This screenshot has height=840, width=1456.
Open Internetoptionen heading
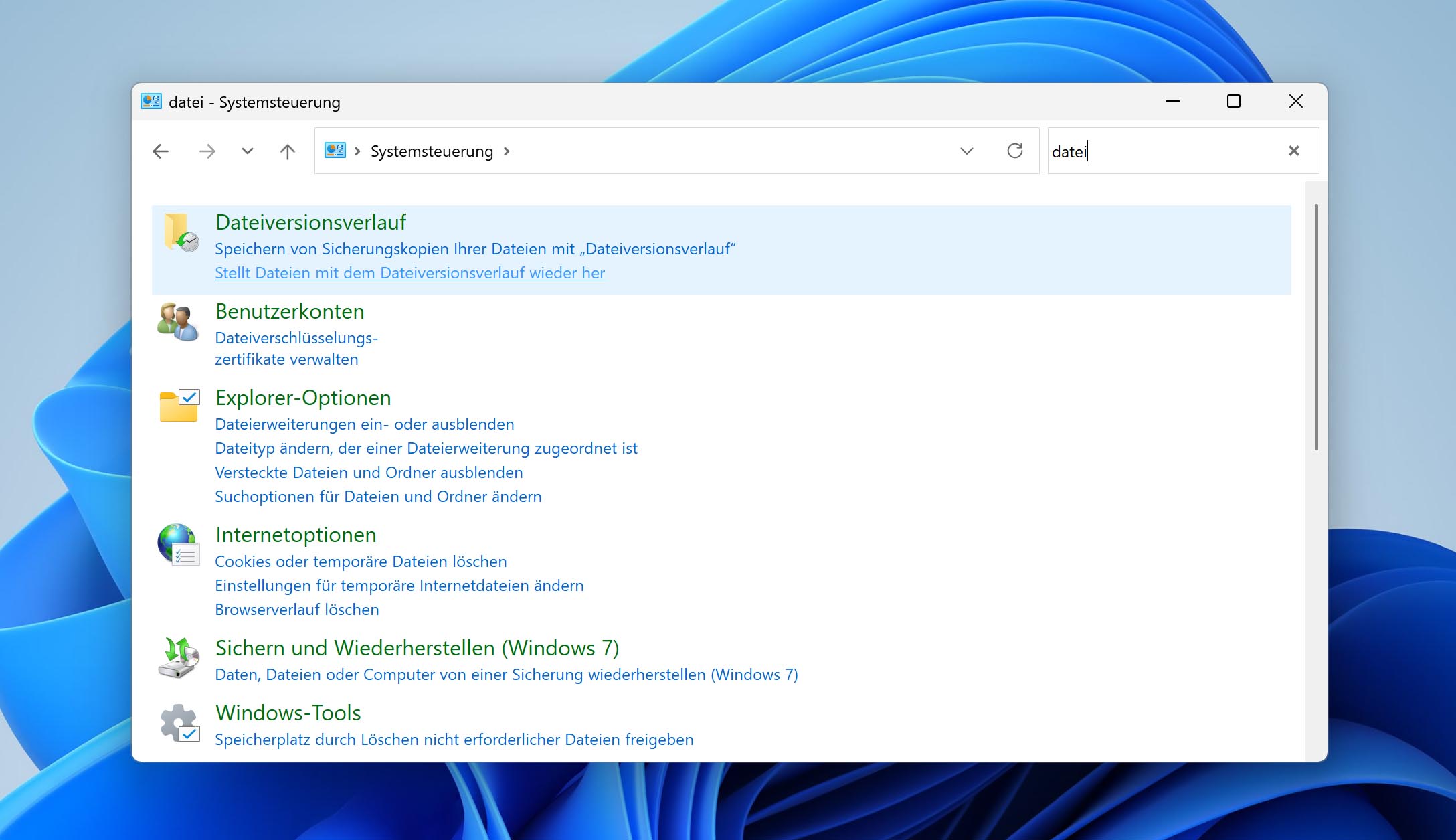click(x=296, y=535)
